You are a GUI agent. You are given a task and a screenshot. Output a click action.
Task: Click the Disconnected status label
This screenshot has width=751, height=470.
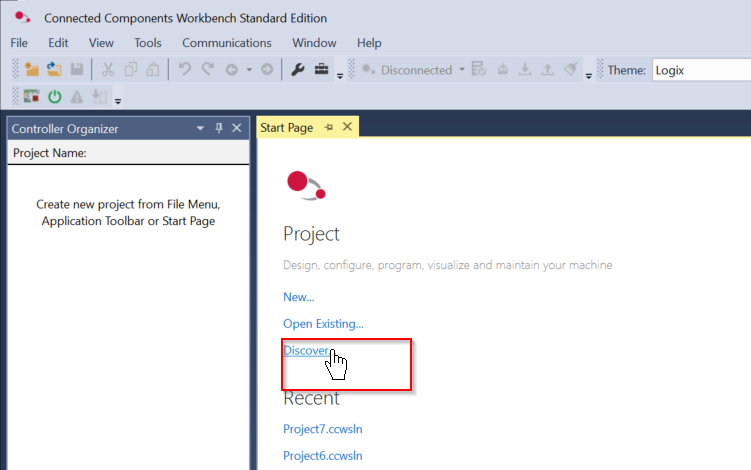pyautogui.click(x=416, y=70)
